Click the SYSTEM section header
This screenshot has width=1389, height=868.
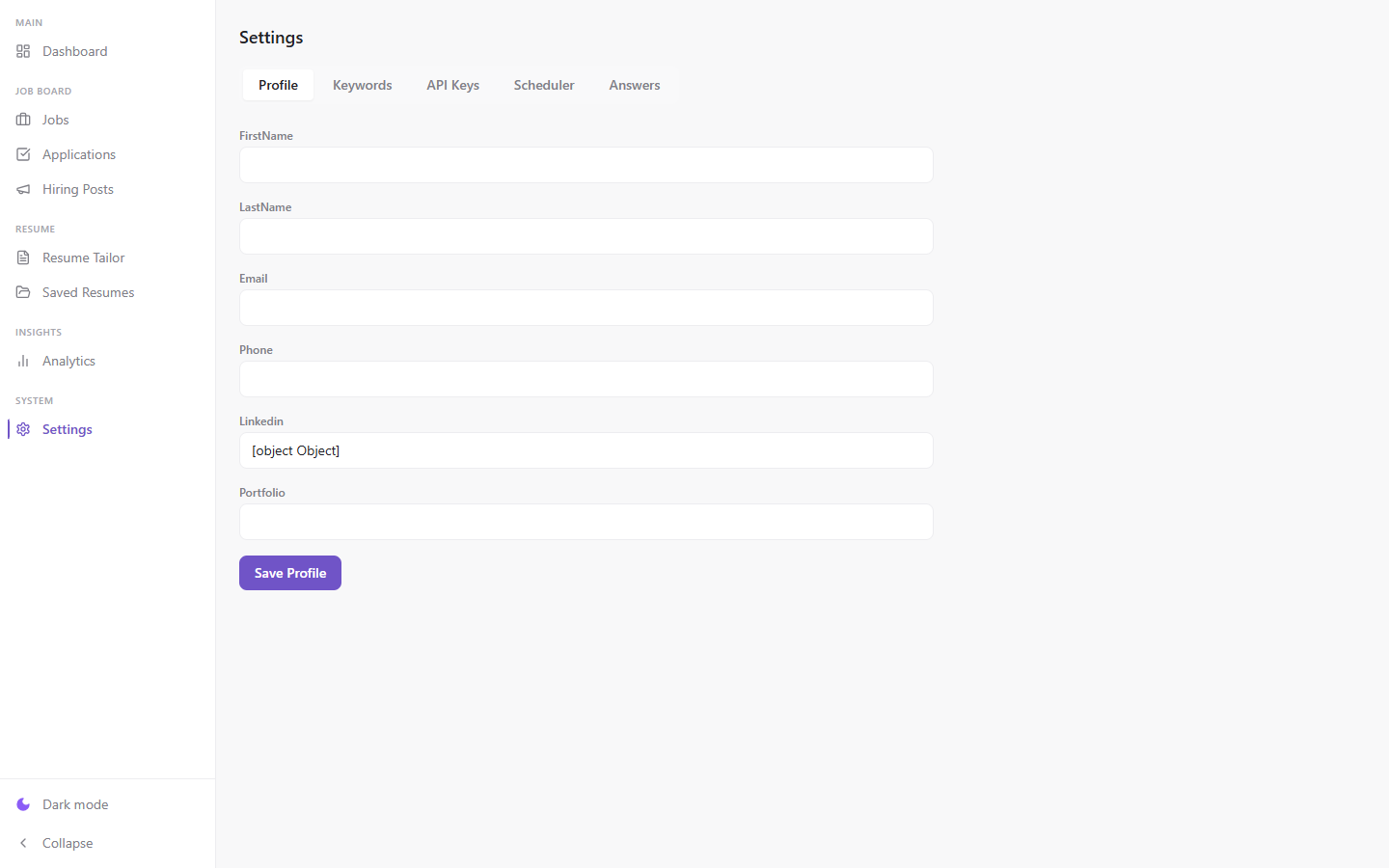(34, 401)
